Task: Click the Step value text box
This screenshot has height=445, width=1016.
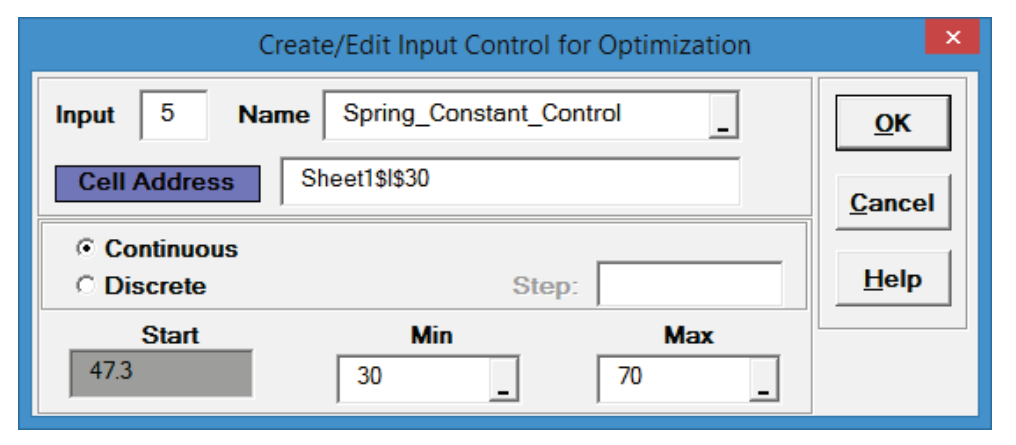Action: [690, 285]
